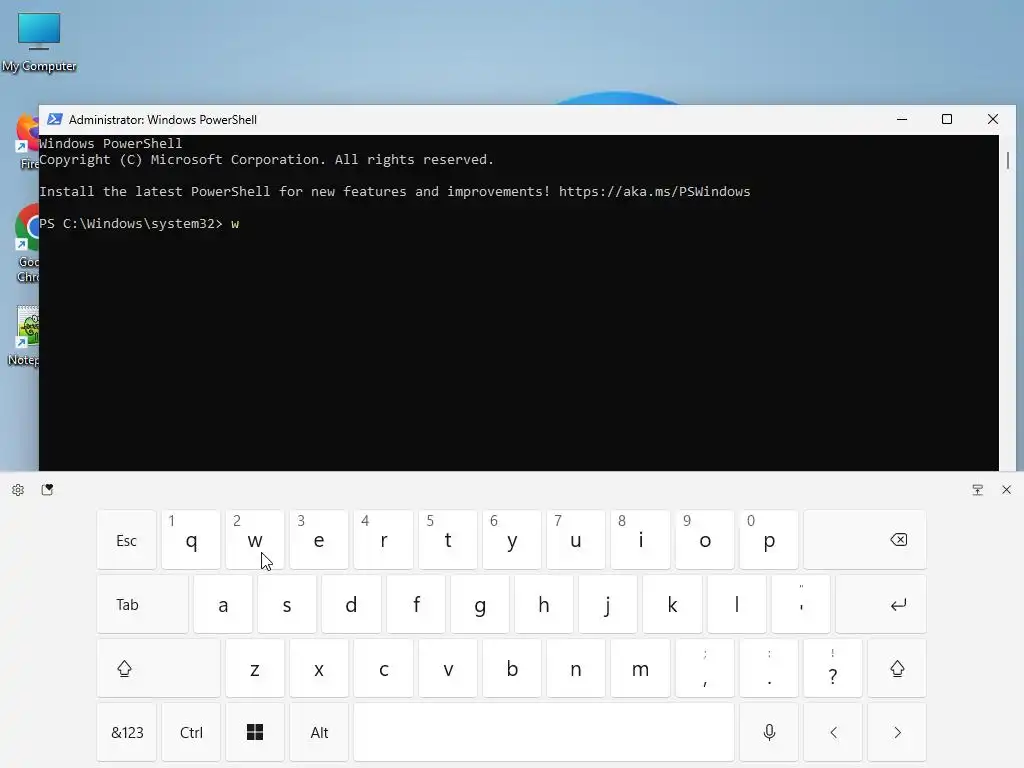Tap the h key
1024x768 pixels.
[x=543, y=605]
